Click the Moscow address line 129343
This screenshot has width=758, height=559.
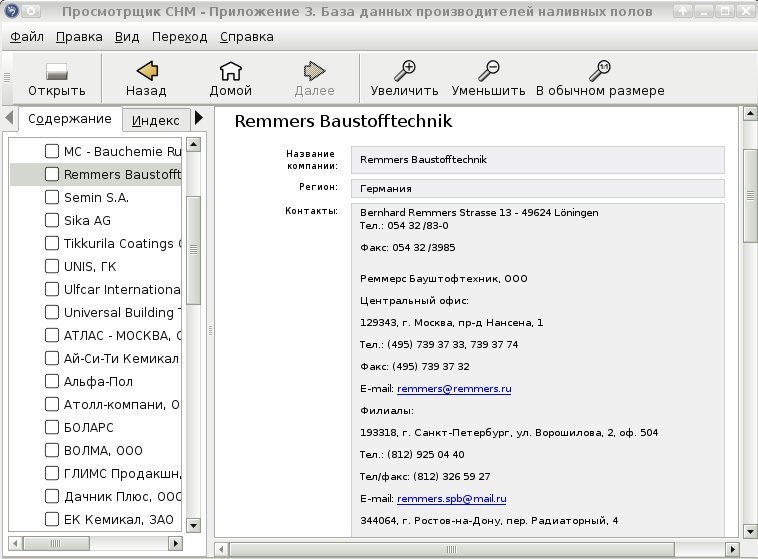click(452, 323)
